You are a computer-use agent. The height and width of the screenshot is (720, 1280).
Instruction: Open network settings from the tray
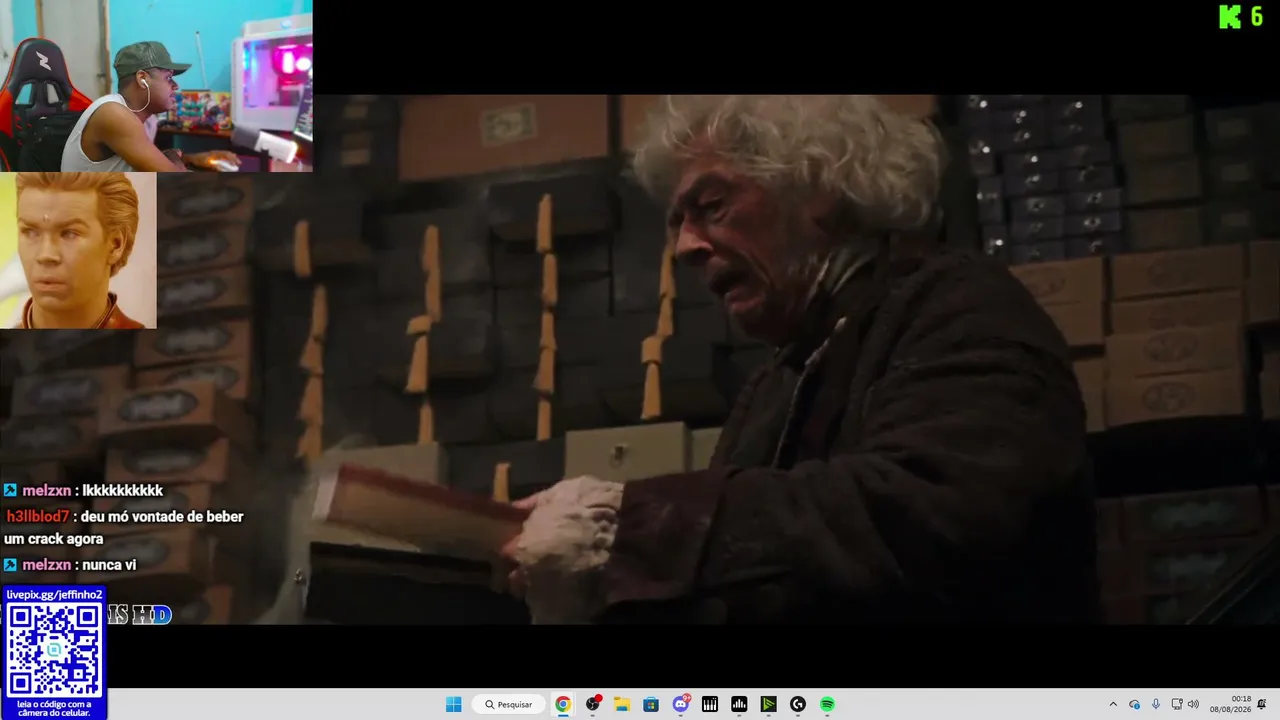point(1177,704)
